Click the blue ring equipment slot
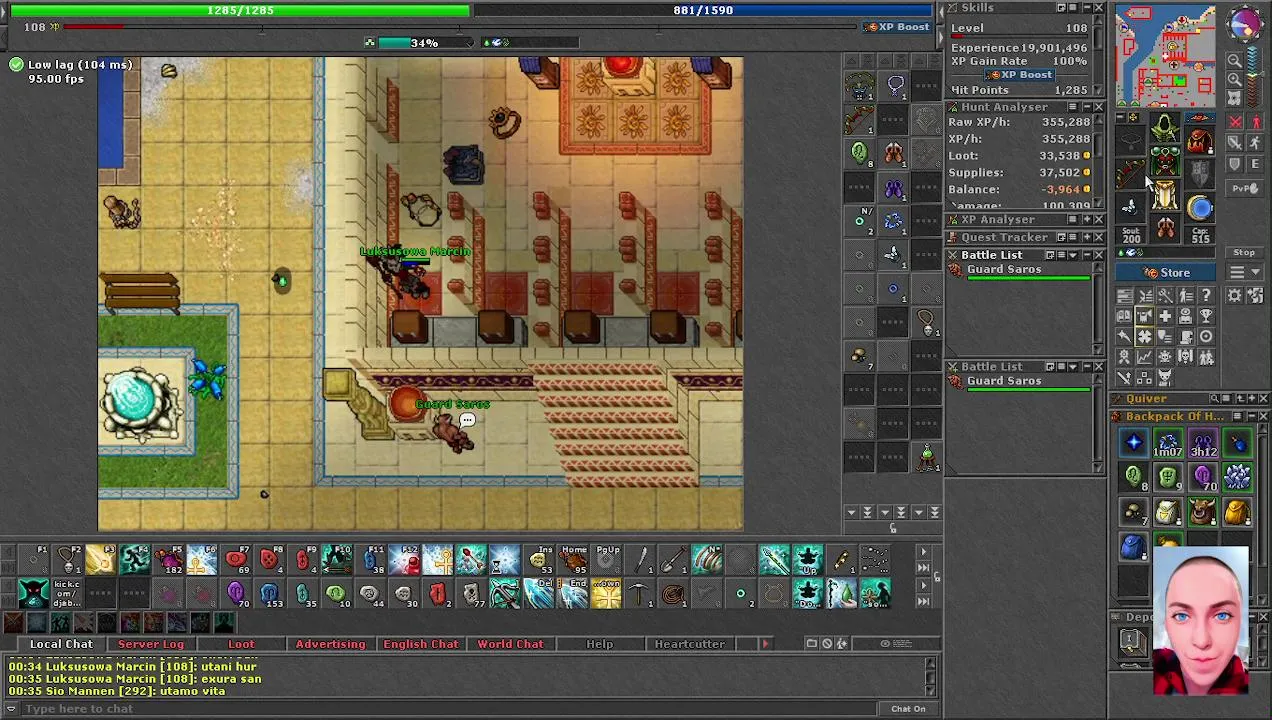 pos(1200,208)
